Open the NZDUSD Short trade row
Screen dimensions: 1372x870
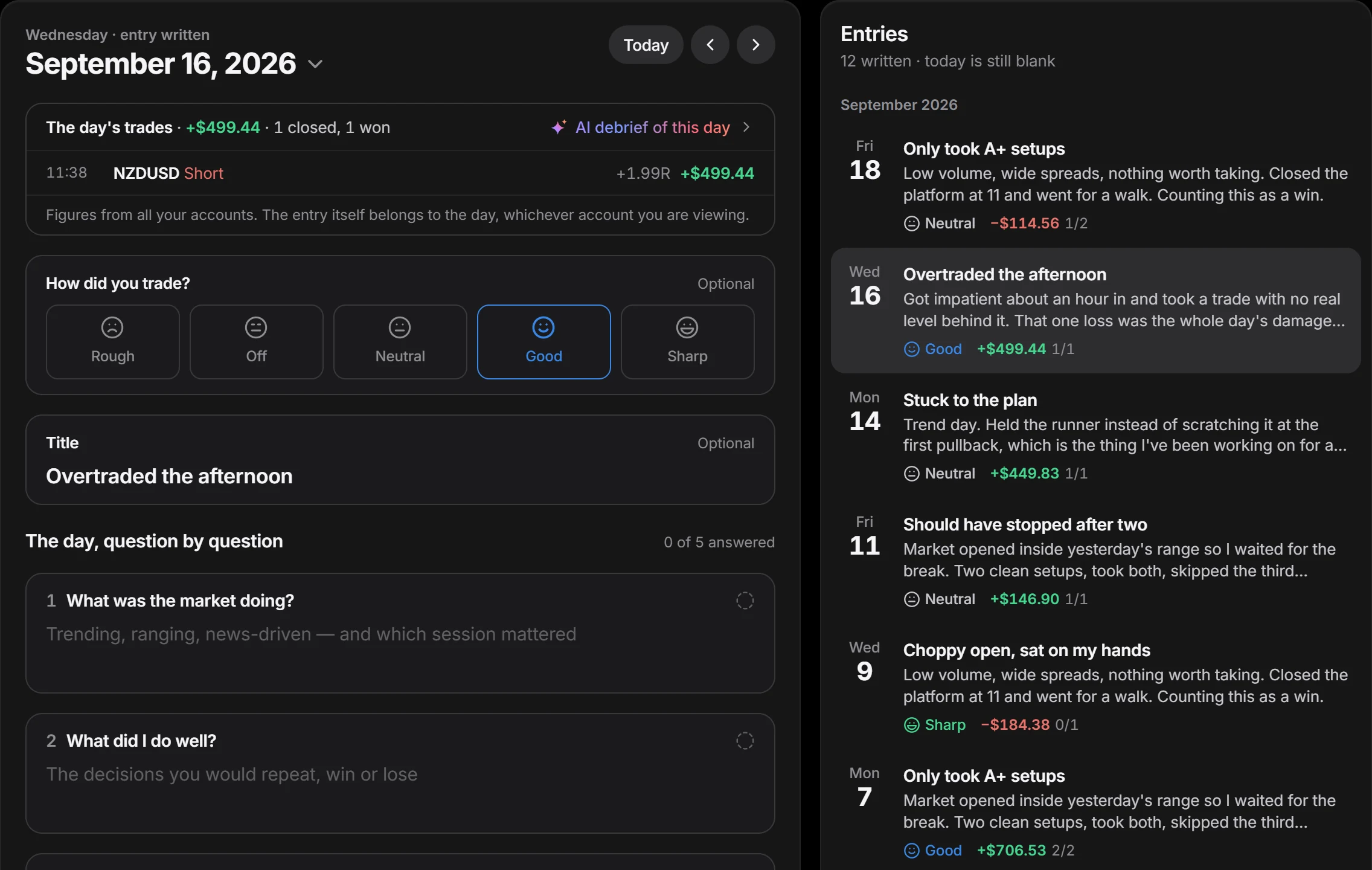pos(400,173)
